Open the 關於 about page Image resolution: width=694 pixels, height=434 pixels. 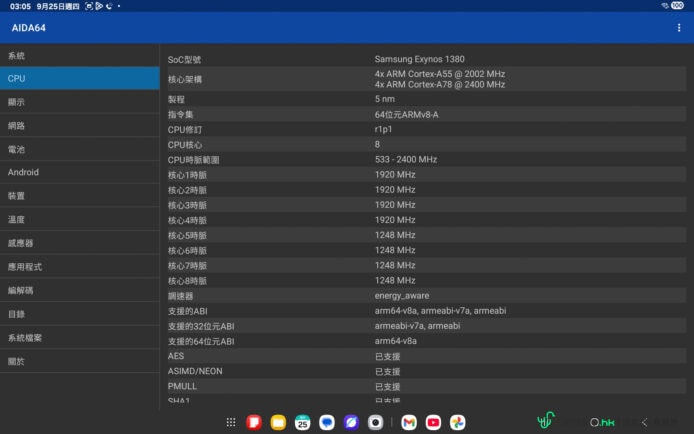coord(80,361)
